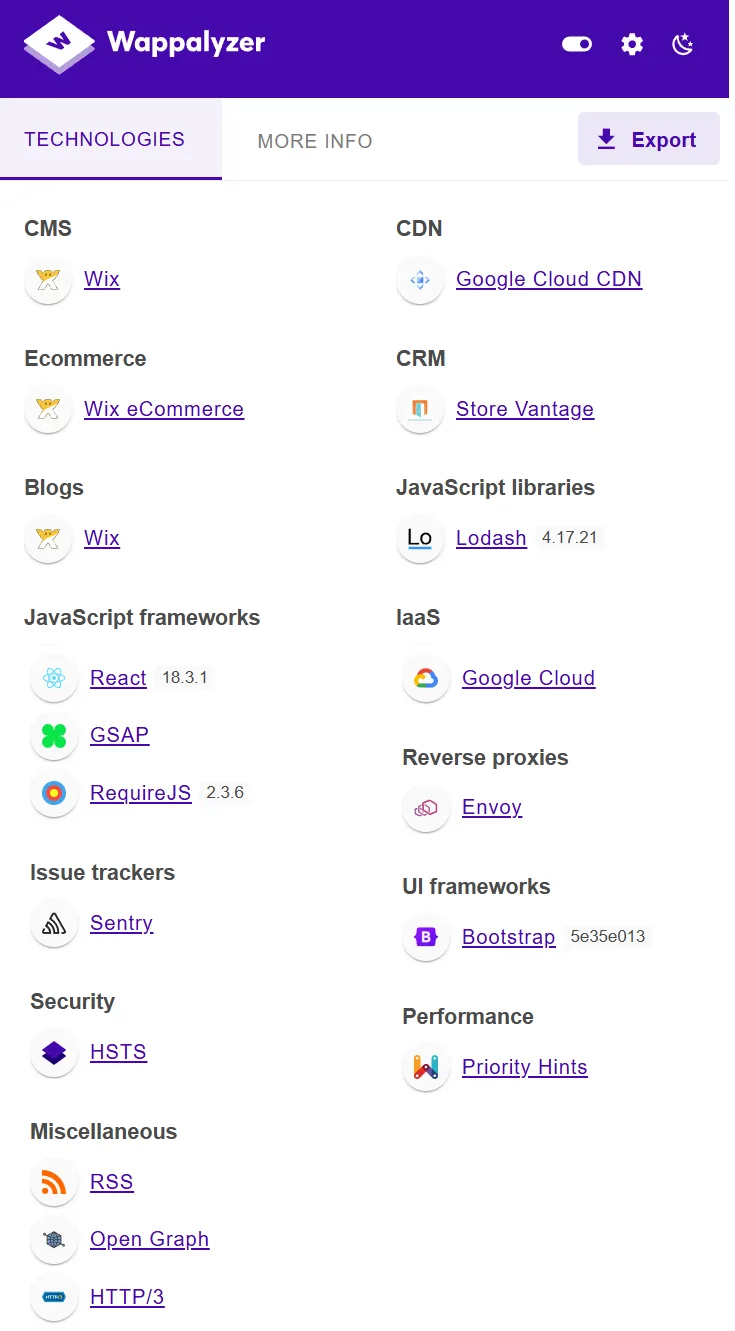
Task: Open the Priority Hints link
Action: pyautogui.click(x=525, y=1067)
